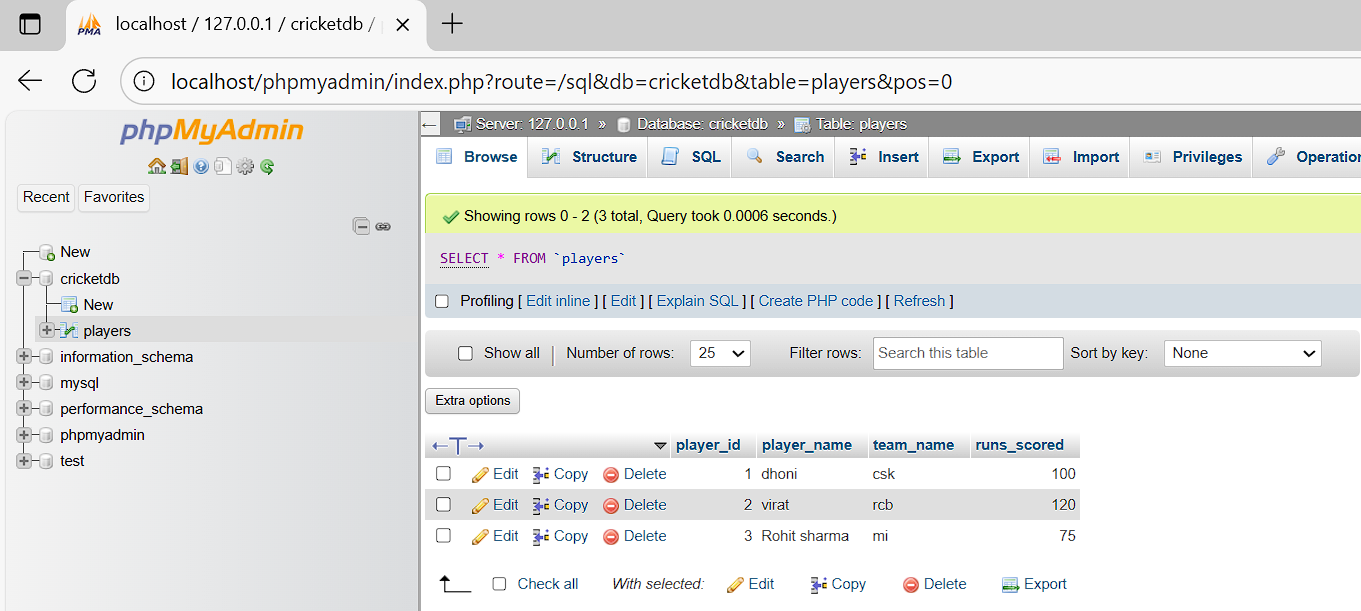Open phpMyAdmin documentation help icon
Image resolution: width=1361 pixels, height=611 pixels.
coord(201,167)
